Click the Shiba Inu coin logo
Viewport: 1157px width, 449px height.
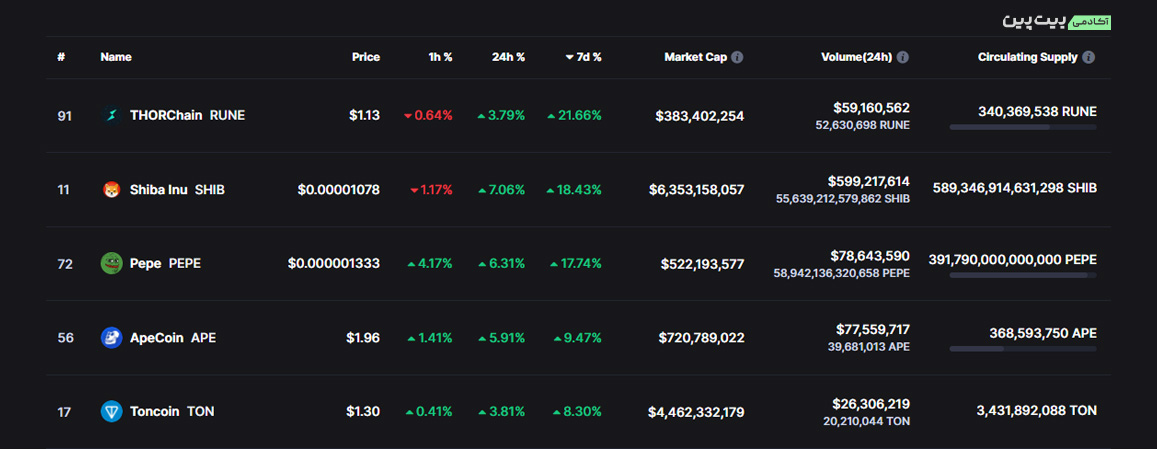tap(111, 189)
